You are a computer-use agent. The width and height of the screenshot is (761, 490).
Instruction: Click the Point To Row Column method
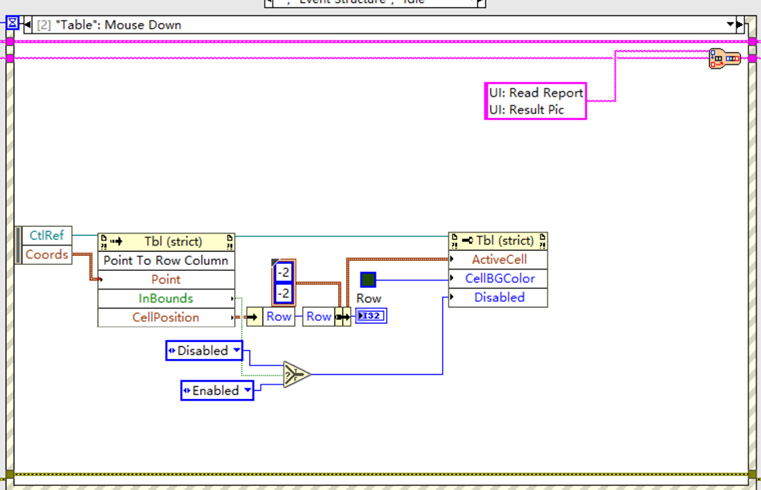click(166, 260)
